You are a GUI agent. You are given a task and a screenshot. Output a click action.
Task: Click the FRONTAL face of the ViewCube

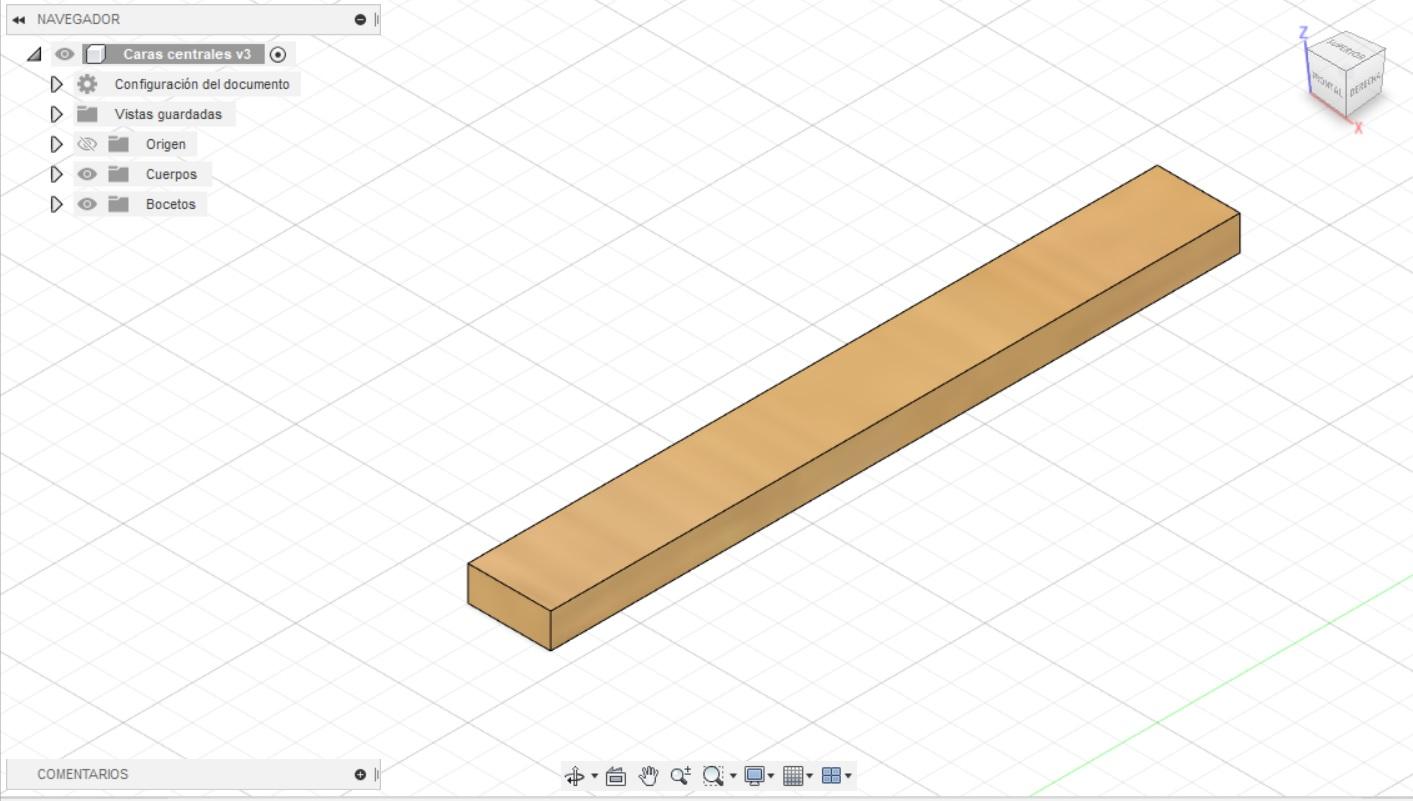click(1327, 83)
